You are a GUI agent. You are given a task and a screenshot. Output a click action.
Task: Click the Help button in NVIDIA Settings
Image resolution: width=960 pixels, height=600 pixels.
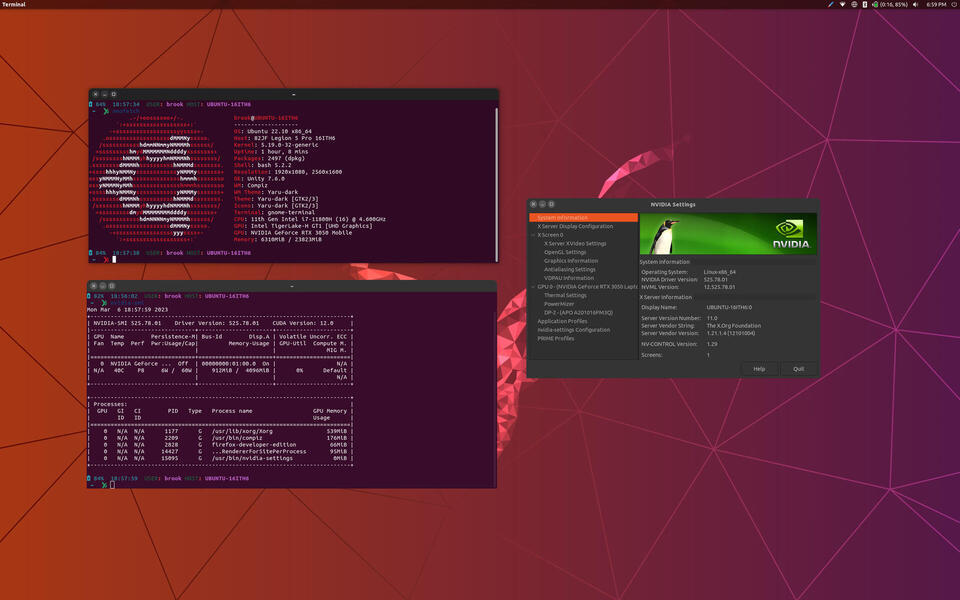[759, 369]
